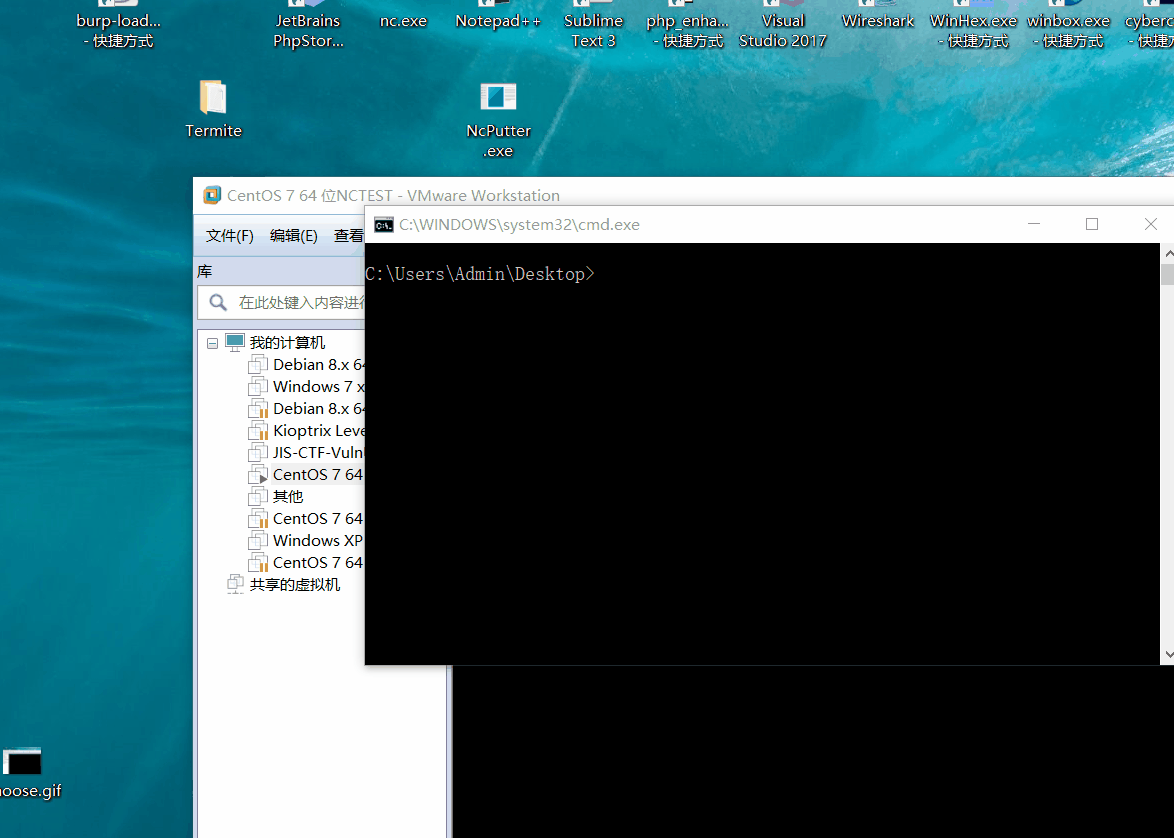The width and height of the screenshot is (1174, 838).
Task: Select the Wireshark desktop shortcut
Action: (877, 20)
